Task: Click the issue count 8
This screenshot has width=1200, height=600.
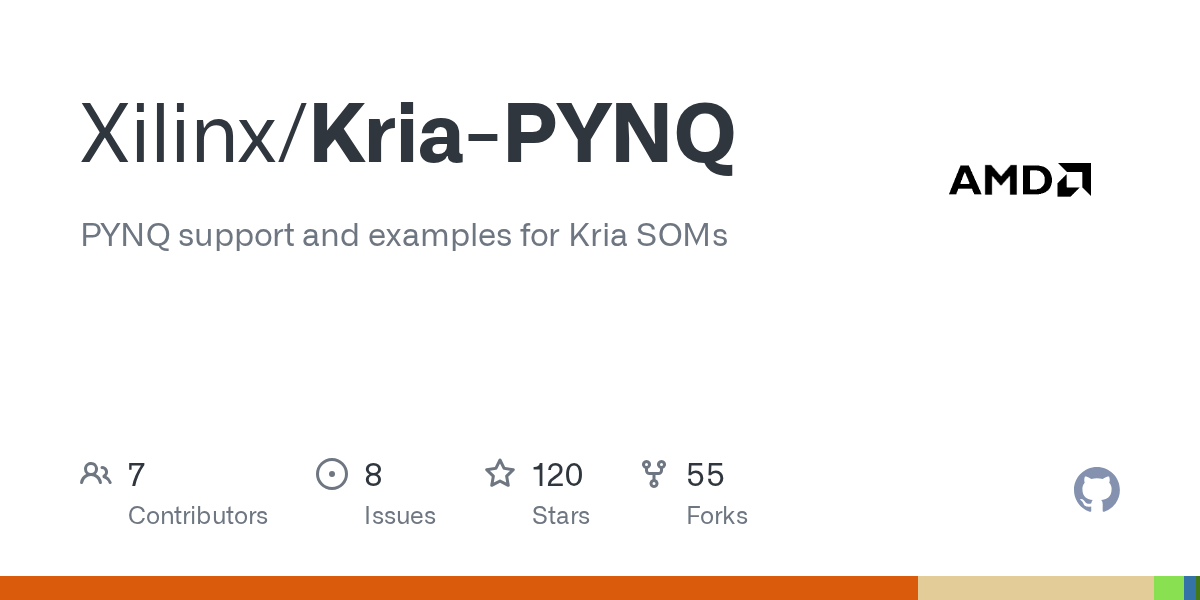Action: click(373, 474)
